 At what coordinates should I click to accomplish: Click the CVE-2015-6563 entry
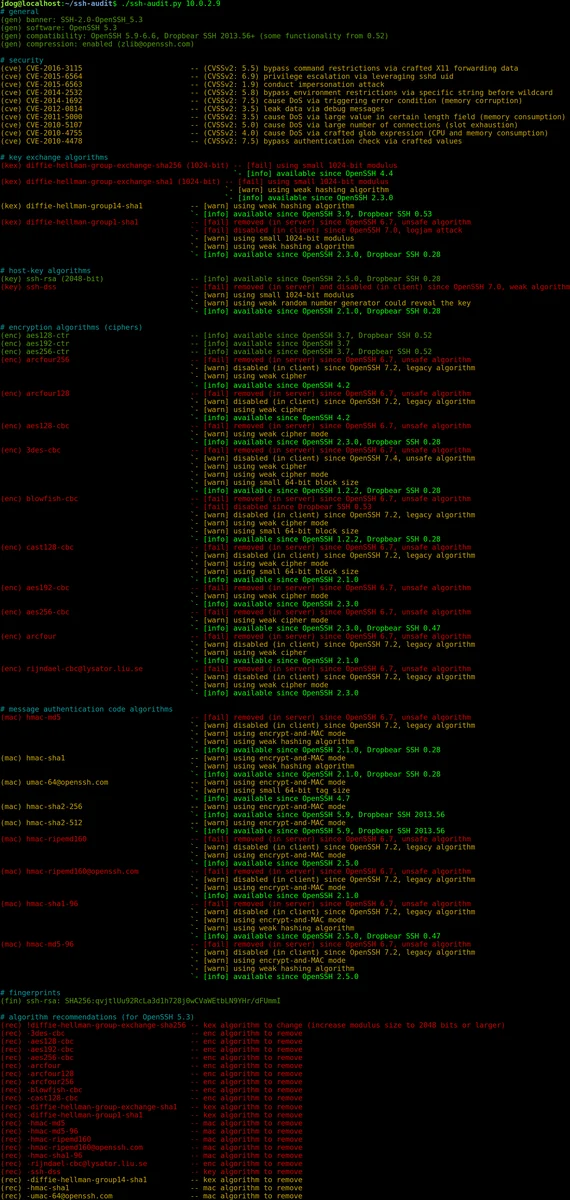click(192, 84)
